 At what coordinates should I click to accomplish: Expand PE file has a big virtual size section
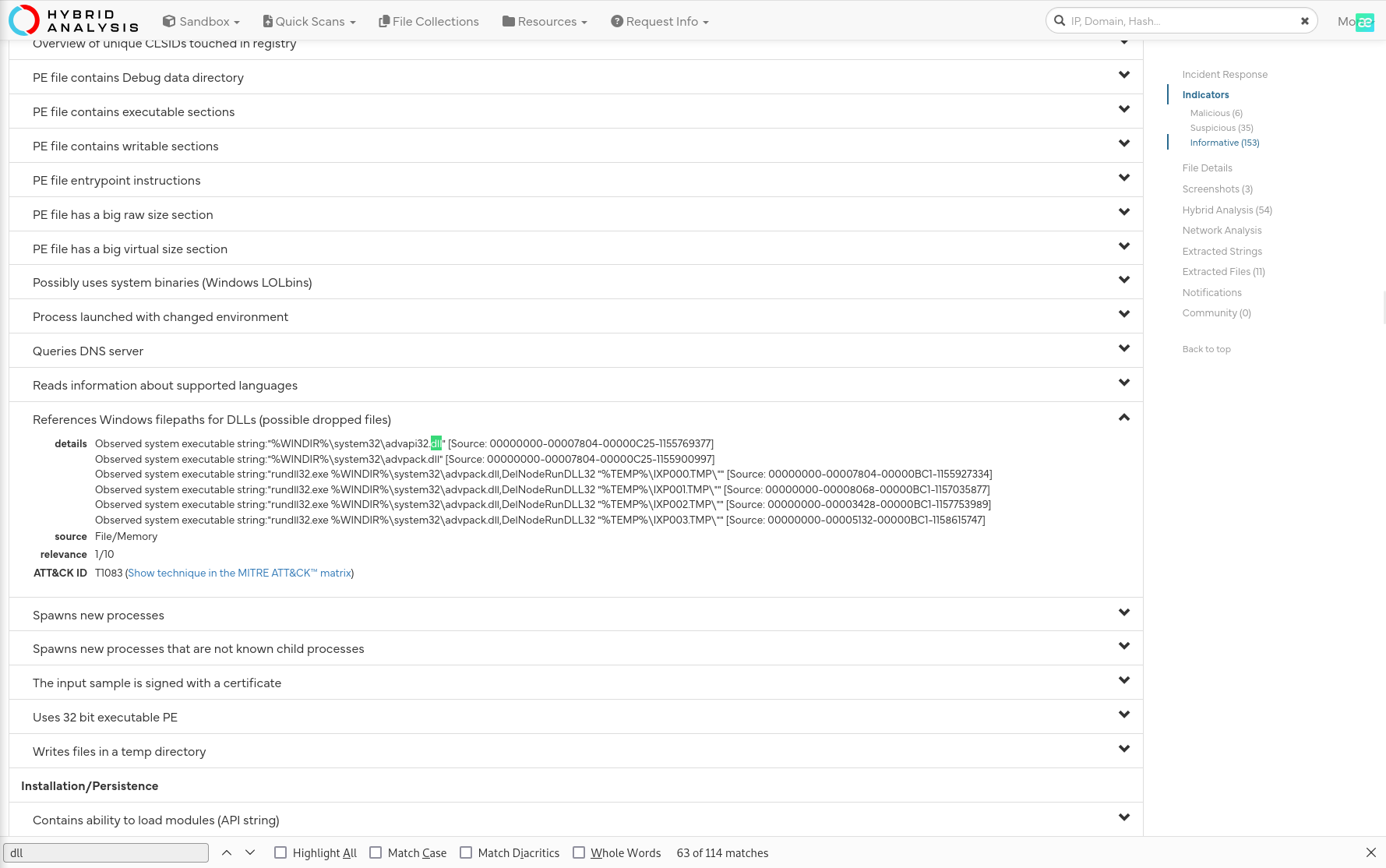(576, 249)
